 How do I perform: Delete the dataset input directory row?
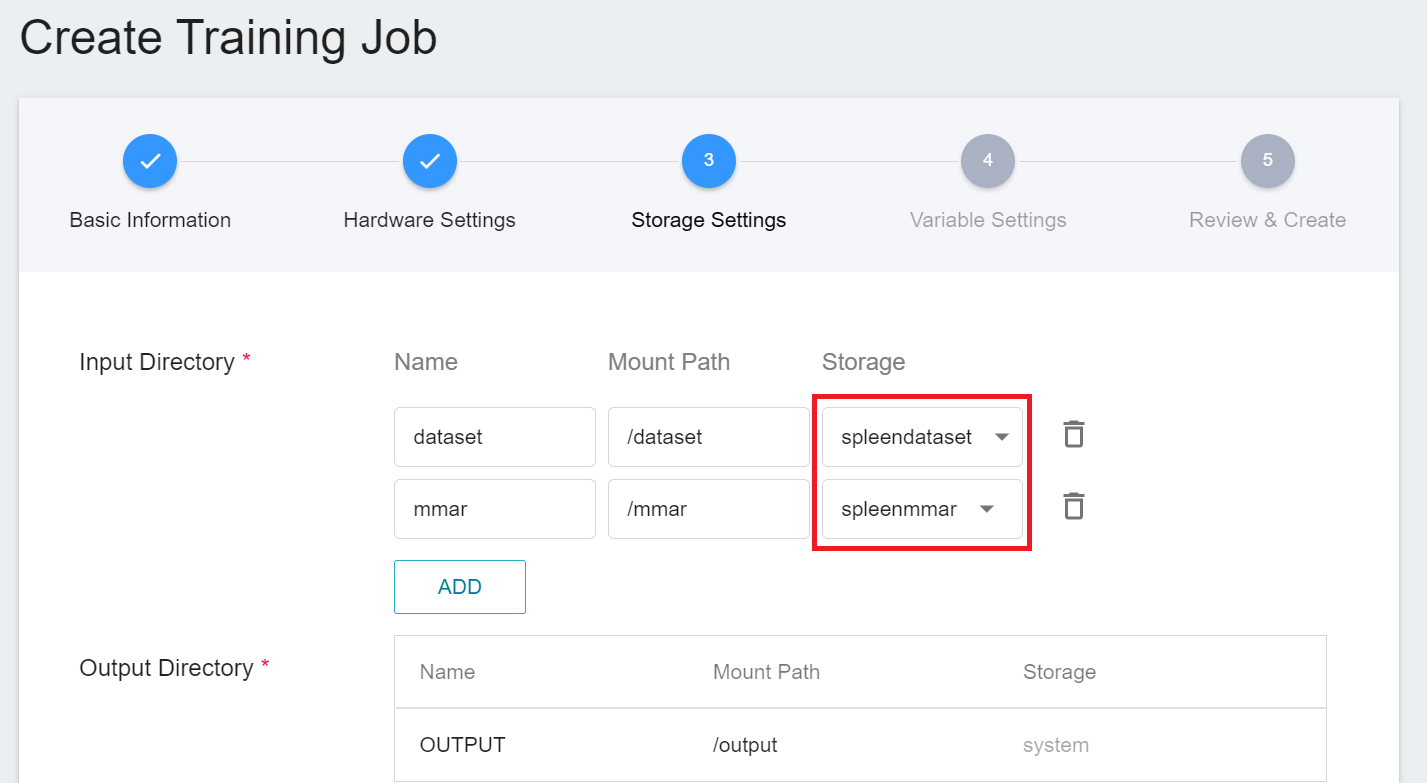(1073, 435)
